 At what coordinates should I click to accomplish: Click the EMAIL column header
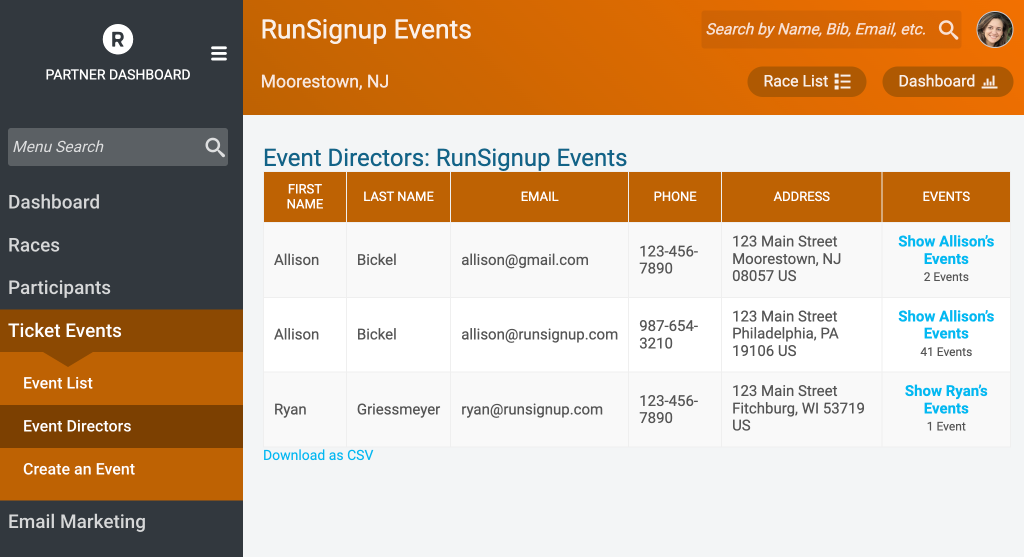coord(539,197)
